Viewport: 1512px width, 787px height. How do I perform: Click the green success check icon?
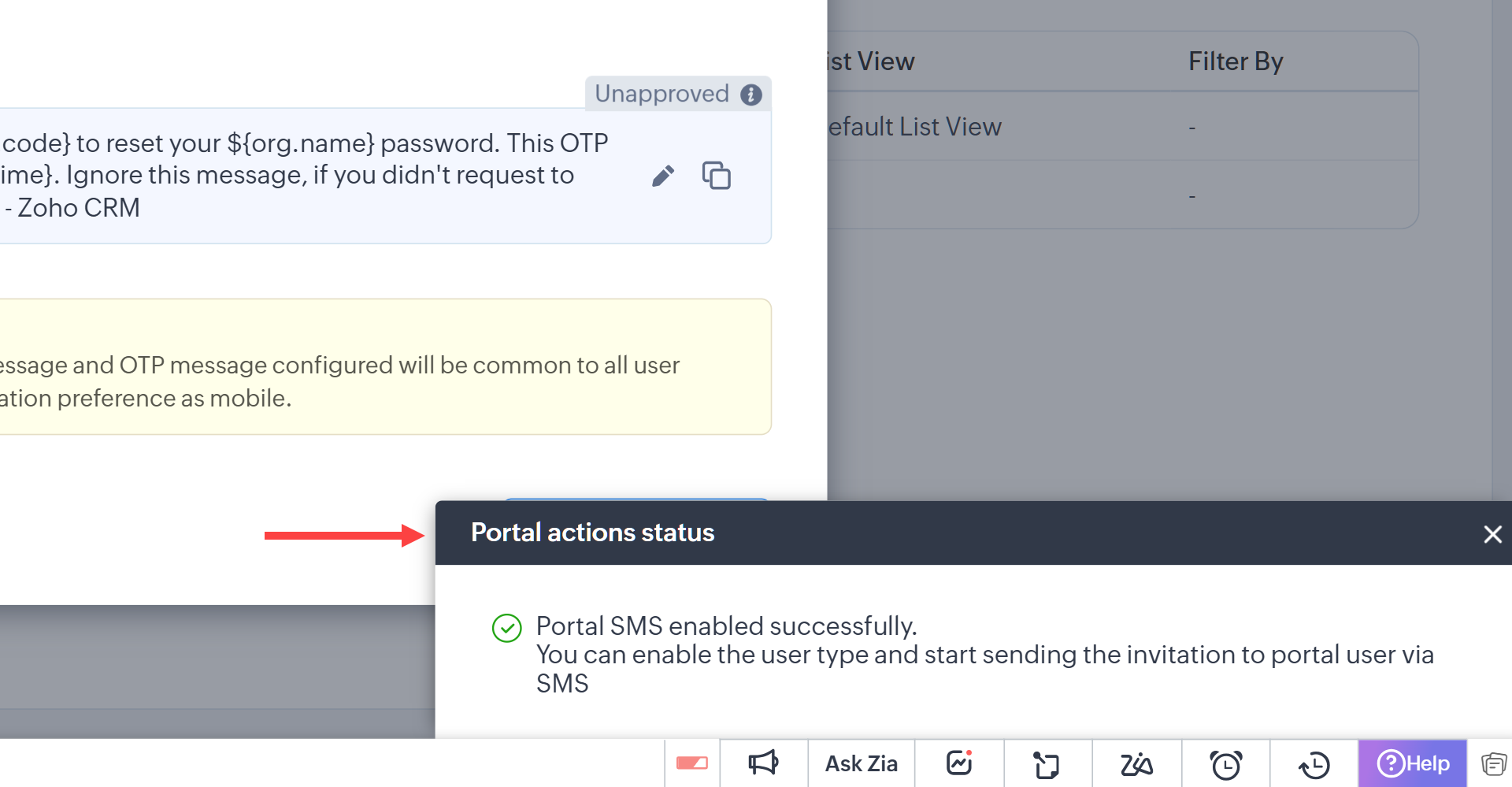(507, 628)
